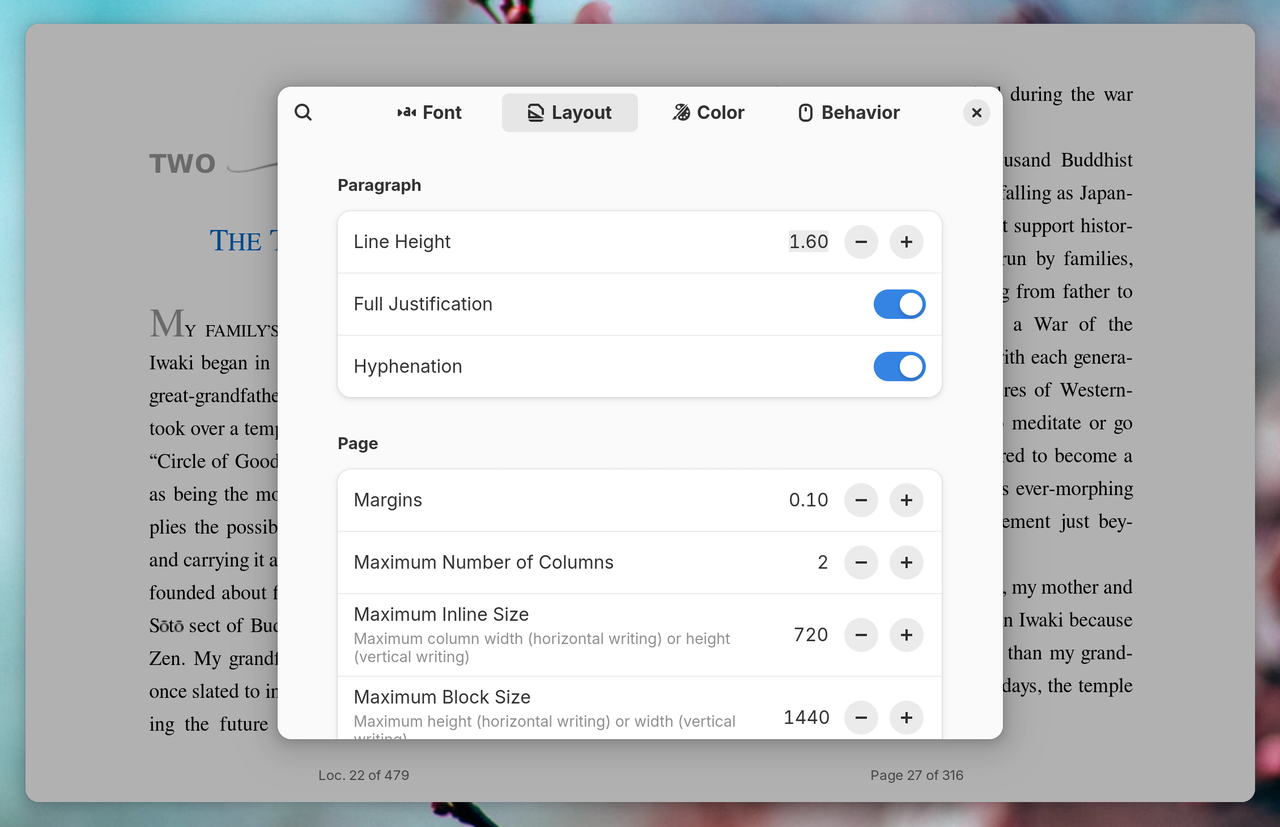Click the Maximum Inline Size value 720
This screenshot has width=1280, height=827.
coord(814,634)
